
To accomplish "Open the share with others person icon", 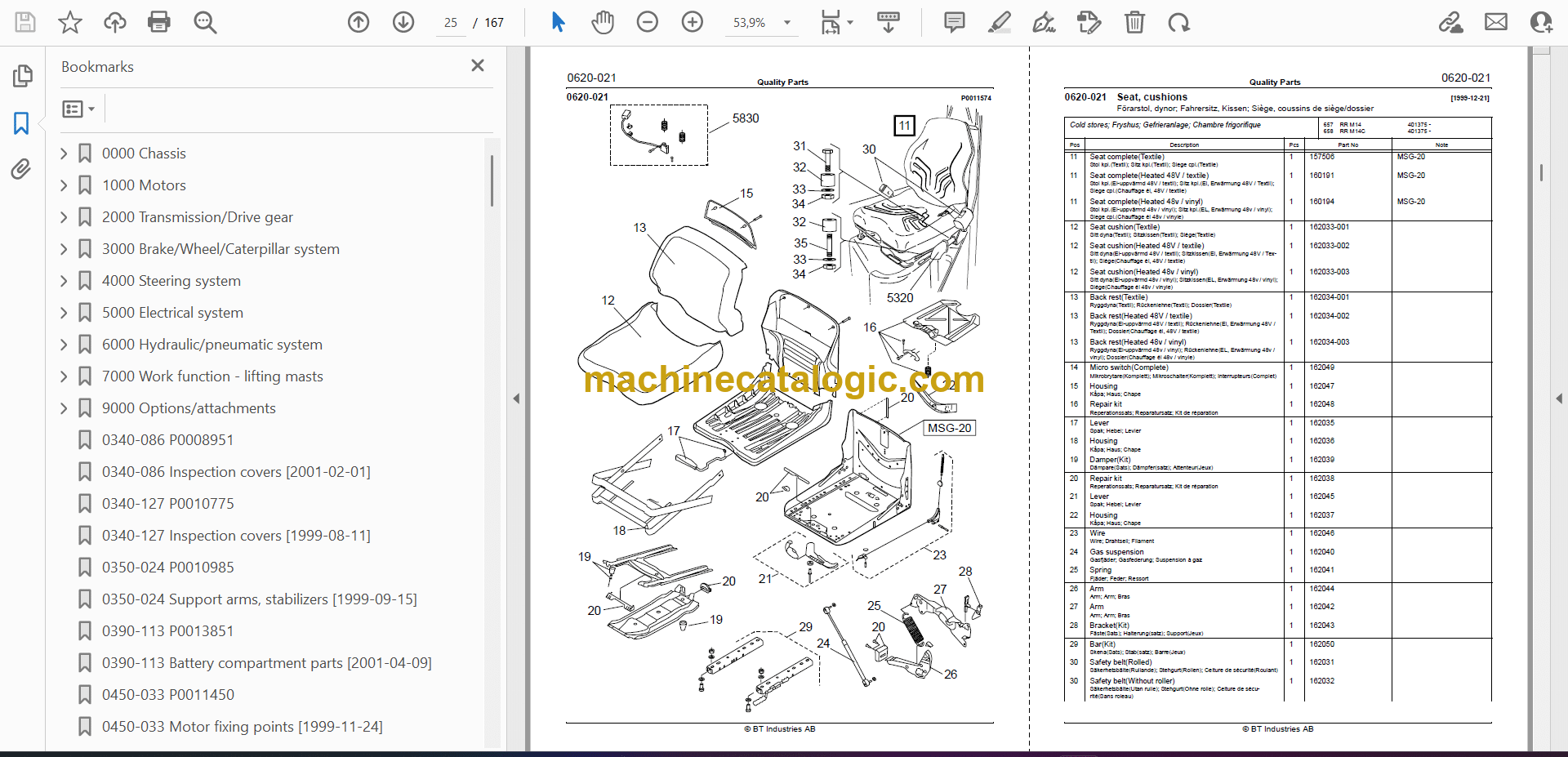I will click(1541, 22).
